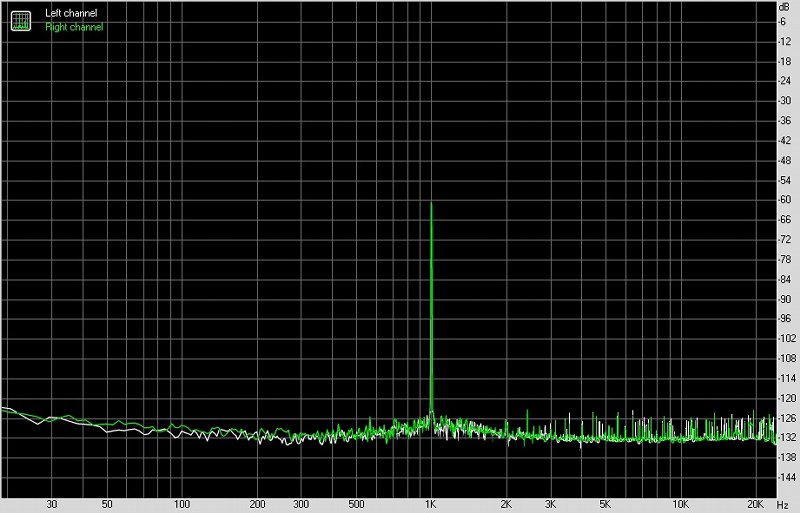Click the 50 Hz frequency axis label

[107, 504]
